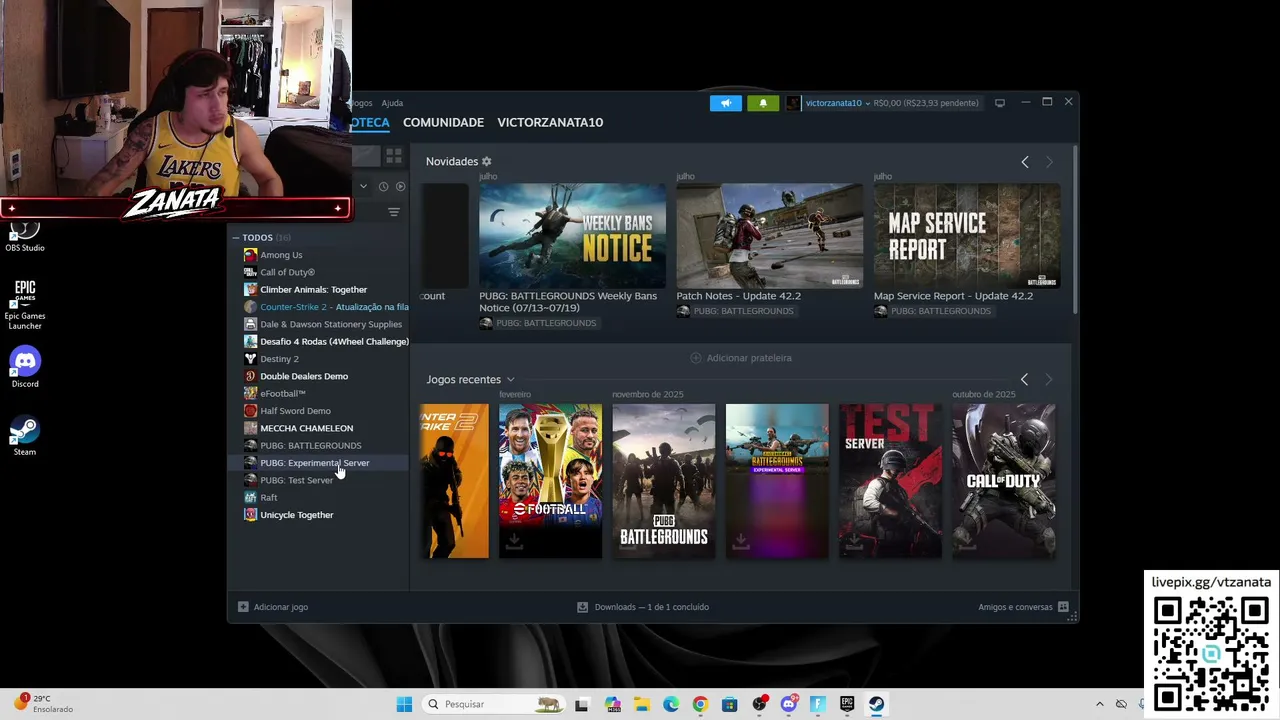This screenshot has height=720, width=1280.
Task: Show previous recent games in shelf
Action: coord(1024,380)
